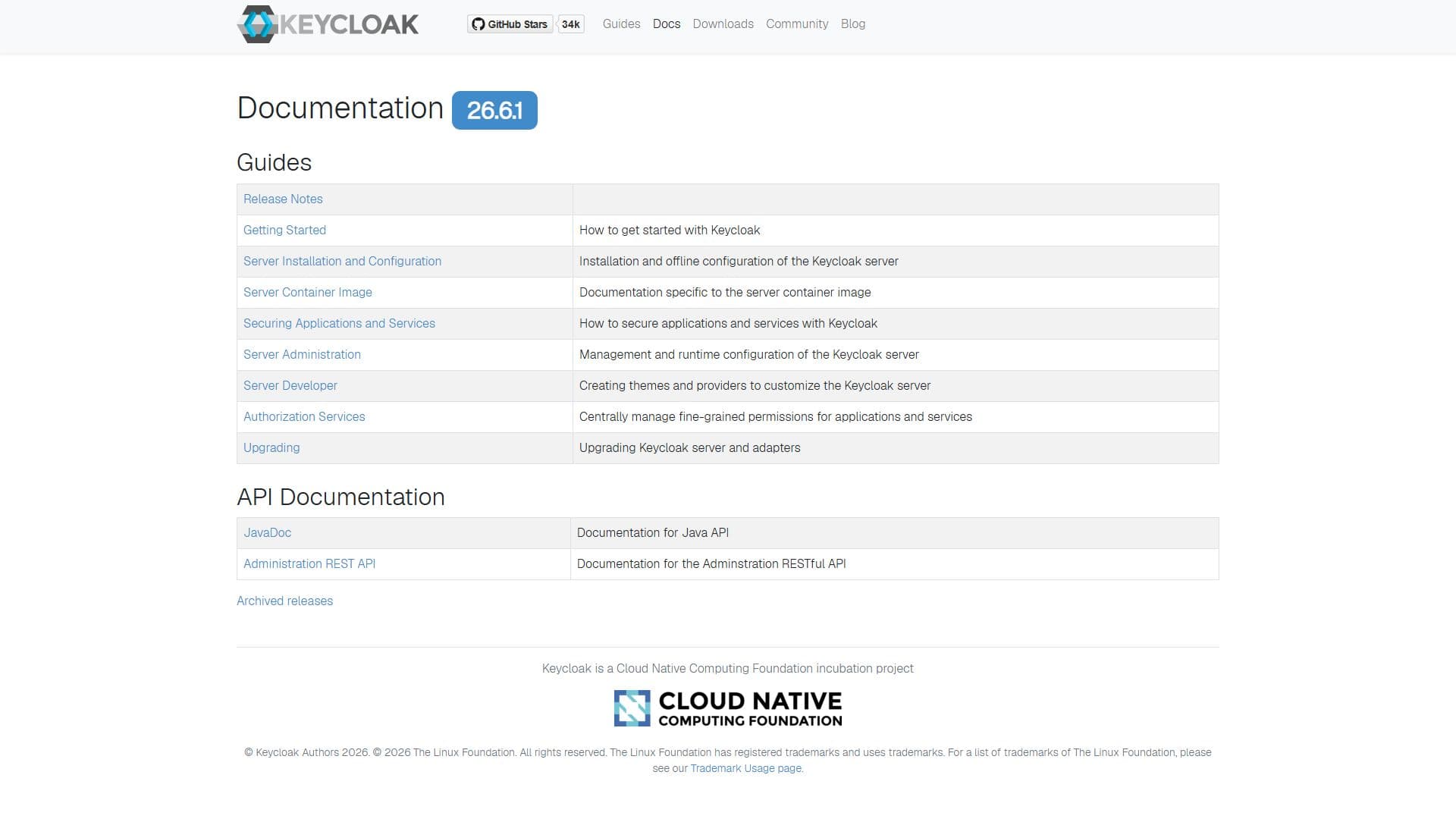The image size is (1456, 819).
Task: Click 'How to get started with Keycloak' text
Action: (670, 230)
